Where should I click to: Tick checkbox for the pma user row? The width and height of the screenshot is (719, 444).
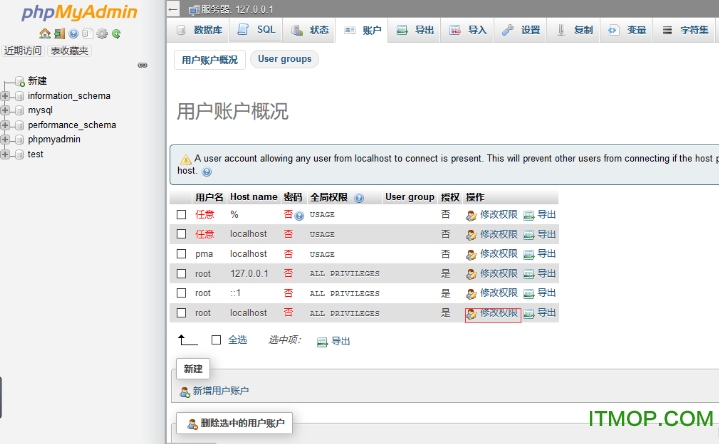click(x=182, y=254)
